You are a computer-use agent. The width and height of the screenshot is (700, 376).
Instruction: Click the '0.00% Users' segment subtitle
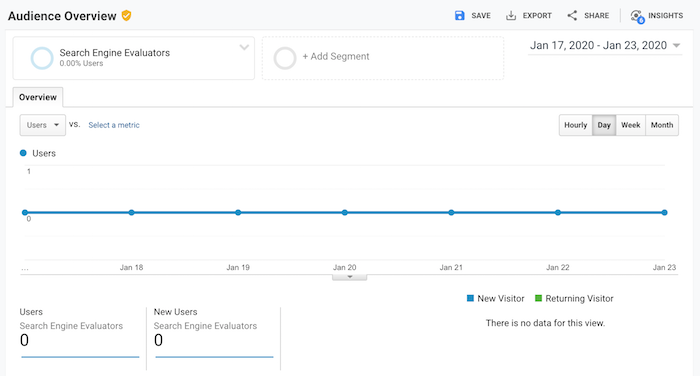[81, 63]
